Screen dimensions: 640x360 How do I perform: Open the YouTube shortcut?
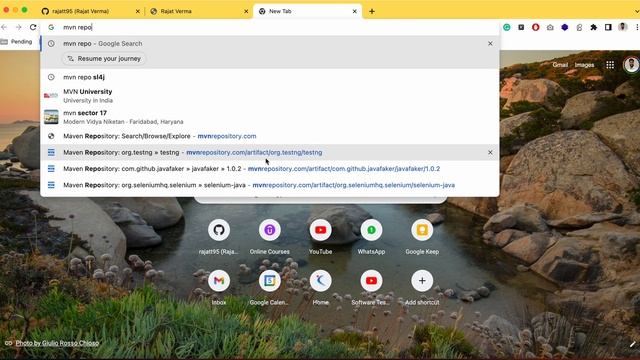pyautogui.click(x=320, y=236)
